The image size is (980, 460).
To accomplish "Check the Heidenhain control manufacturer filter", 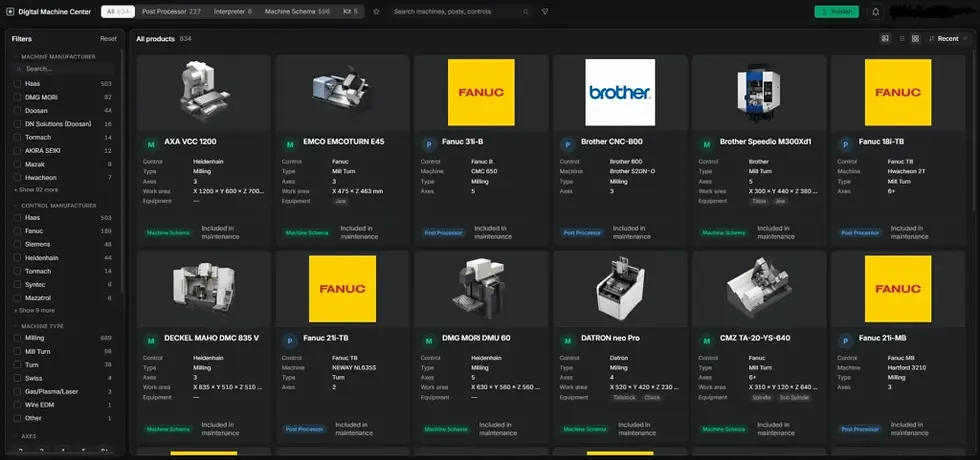I will pyautogui.click(x=18, y=258).
